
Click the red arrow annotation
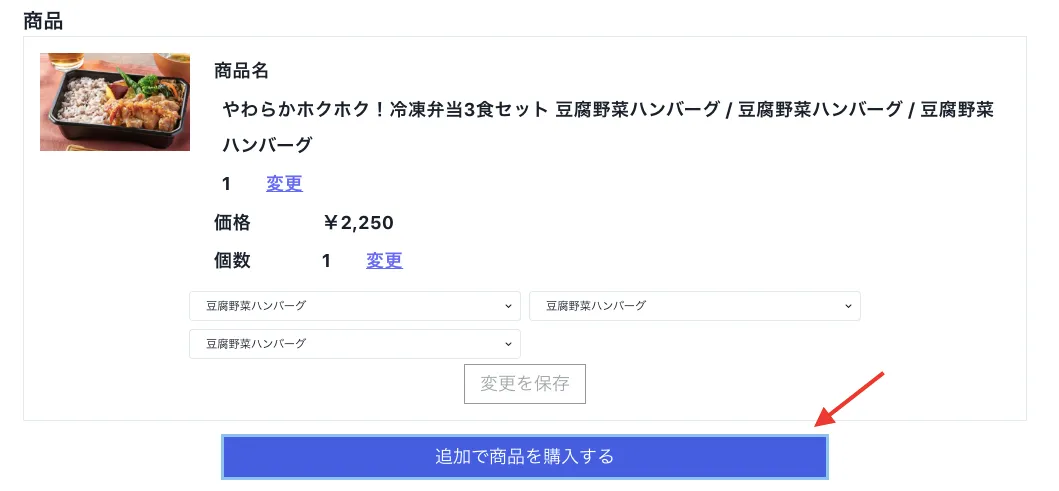tap(850, 399)
